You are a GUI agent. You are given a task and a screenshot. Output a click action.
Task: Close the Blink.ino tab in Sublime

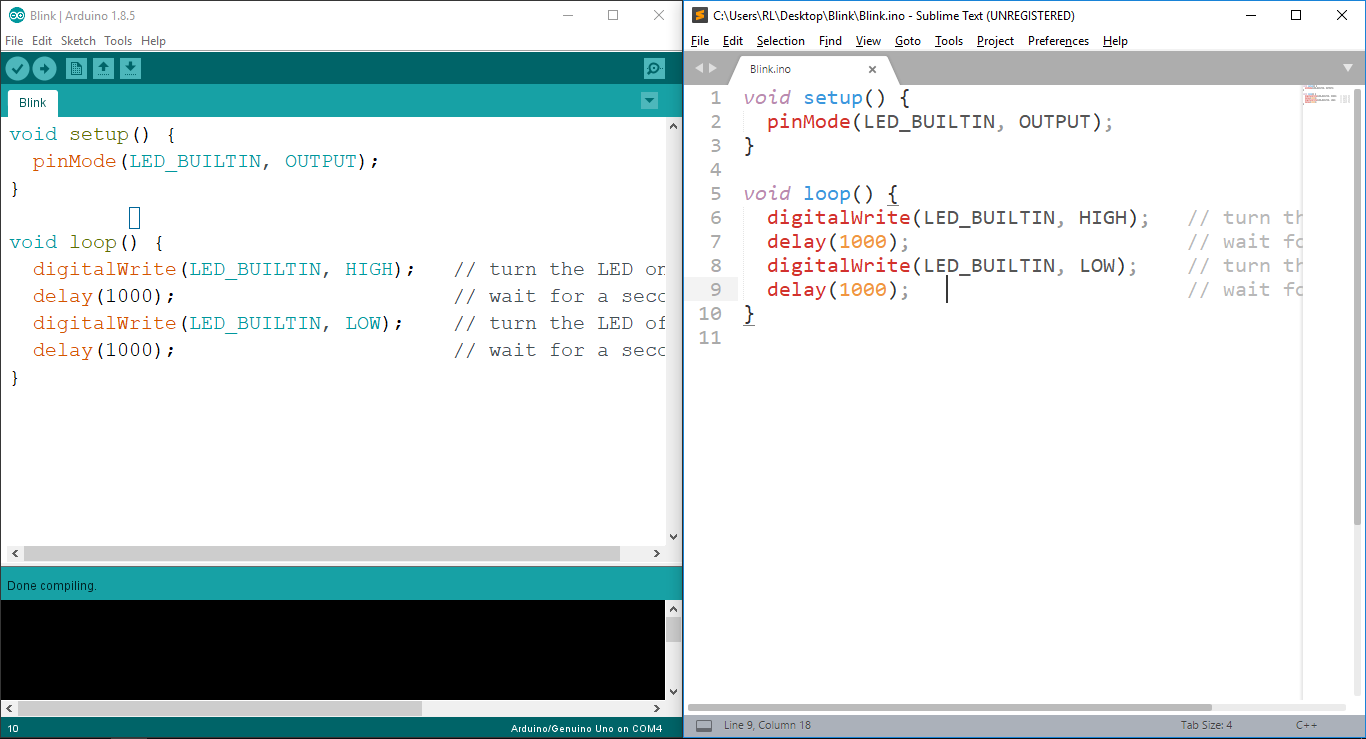872,69
